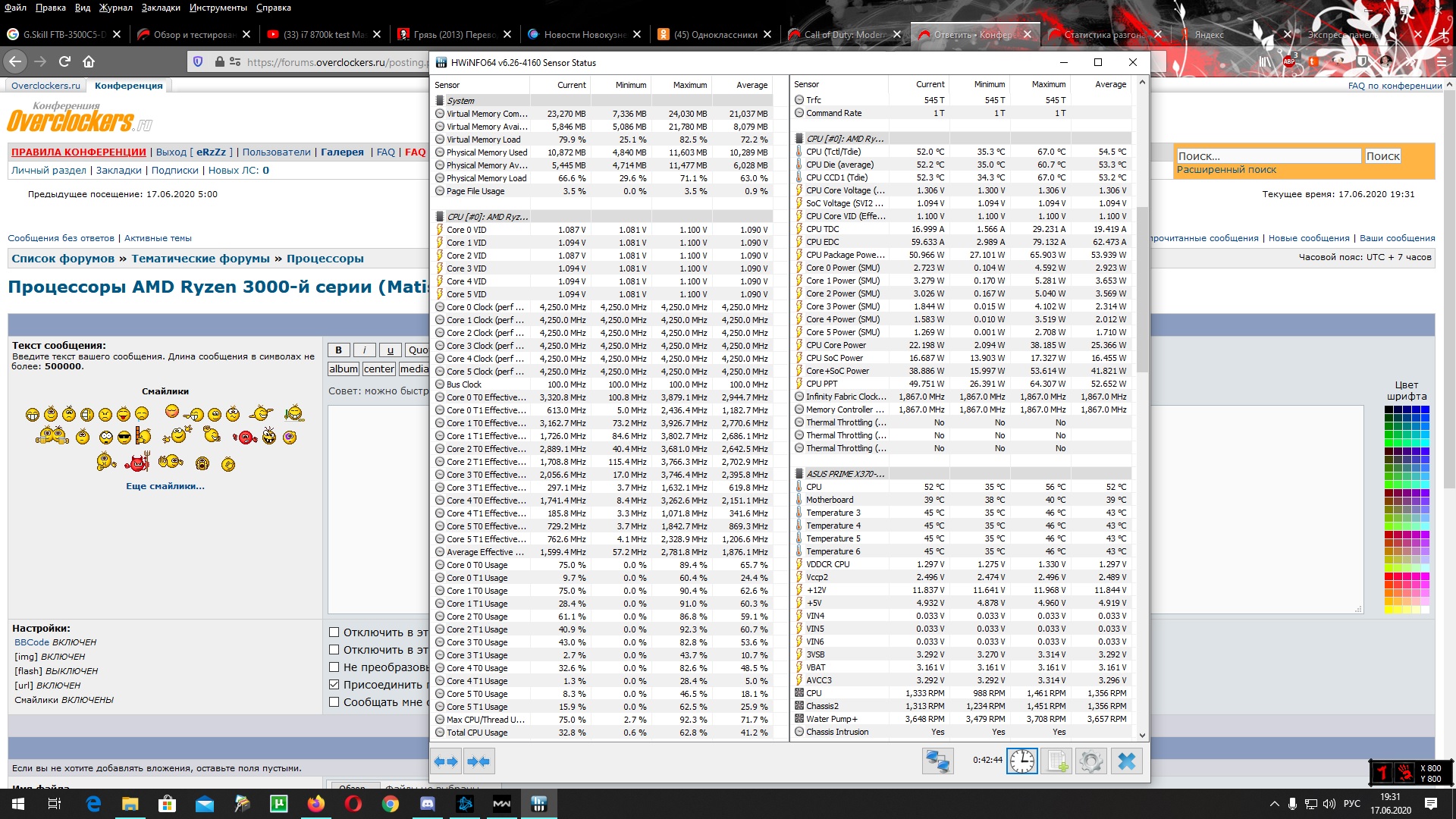1456x819 pixels.
Task: Enable the 'Сообщать мне' checkbox
Action: click(334, 701)
